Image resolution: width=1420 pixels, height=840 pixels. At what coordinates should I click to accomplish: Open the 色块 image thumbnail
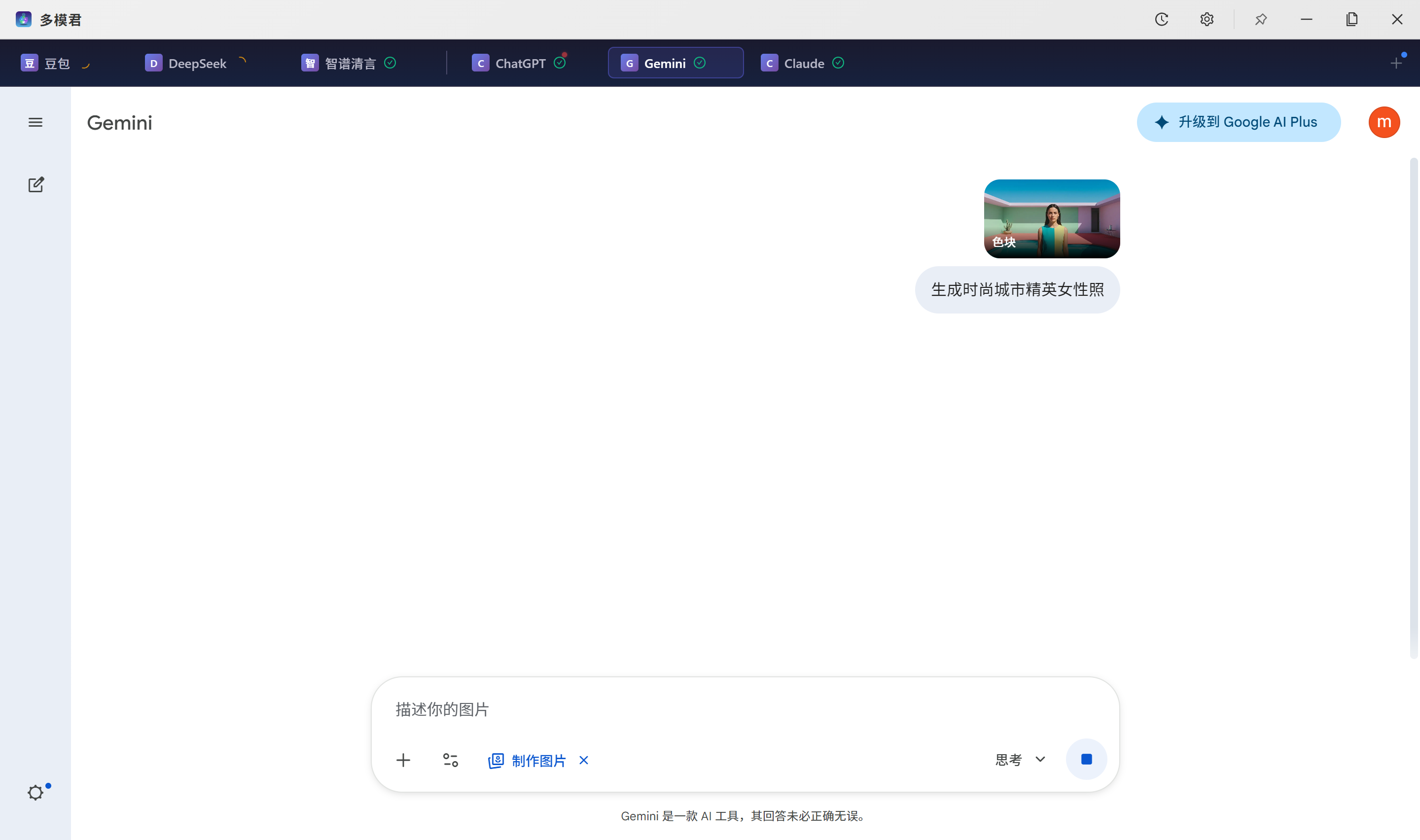(1052, 218)
